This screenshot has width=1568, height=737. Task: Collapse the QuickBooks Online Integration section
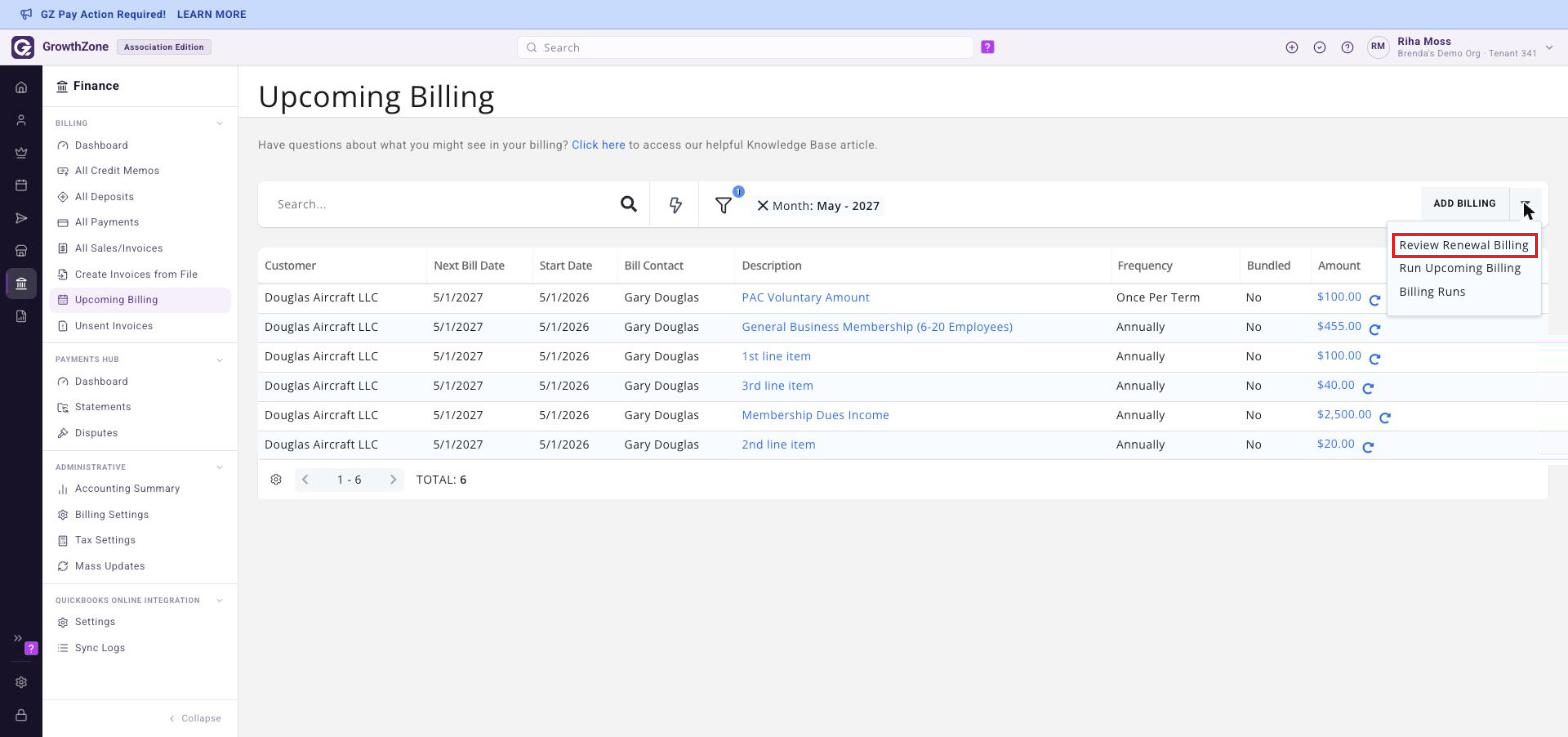click(x=220, y=601)
